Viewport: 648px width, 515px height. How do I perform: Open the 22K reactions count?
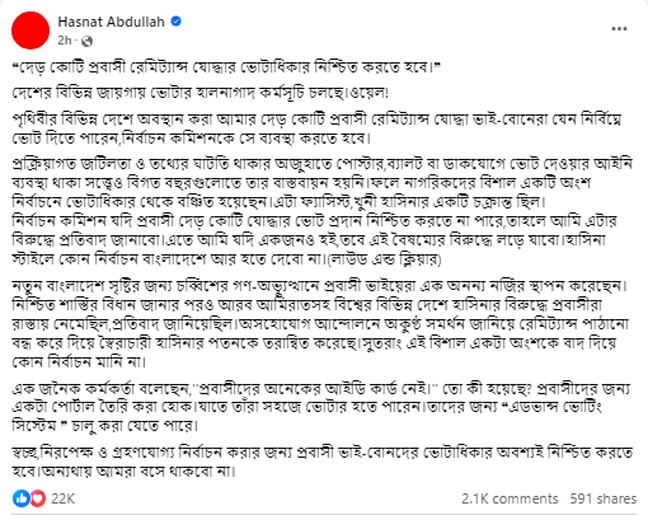tap(63, 499)
